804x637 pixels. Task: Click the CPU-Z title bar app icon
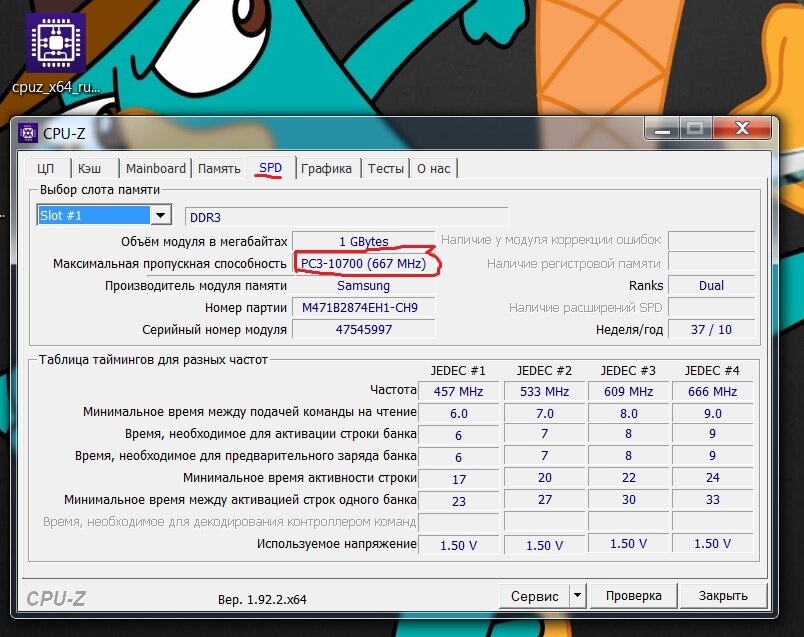(28, 133)
